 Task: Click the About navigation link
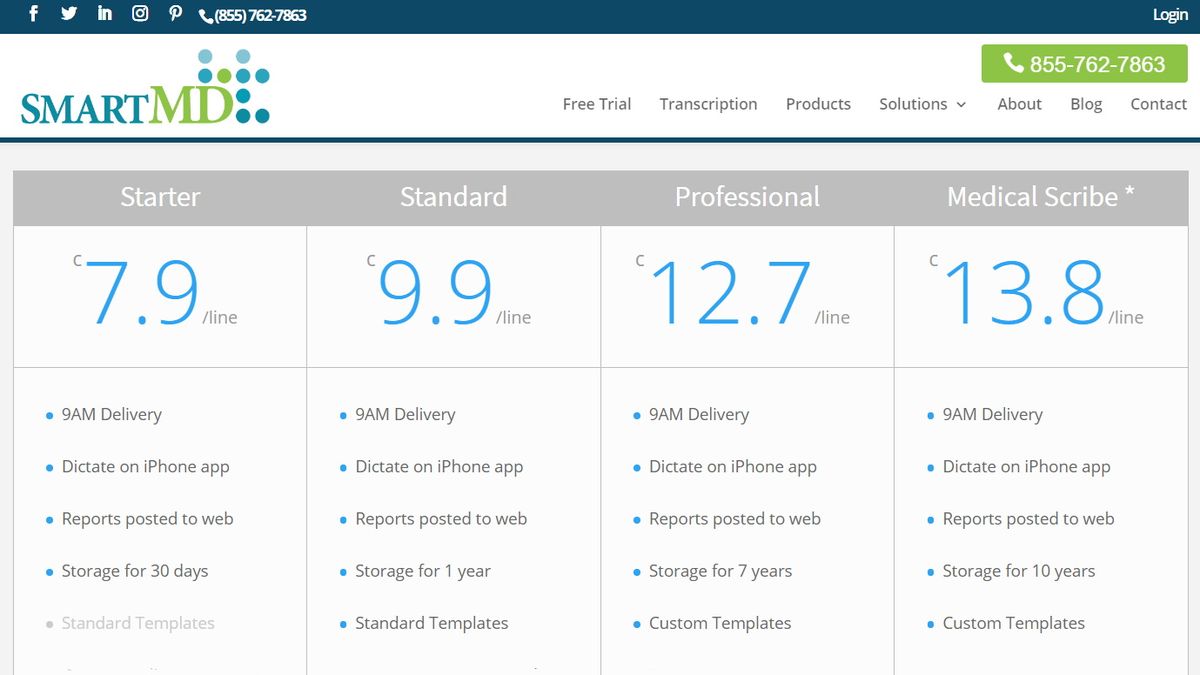point(1019,104)
